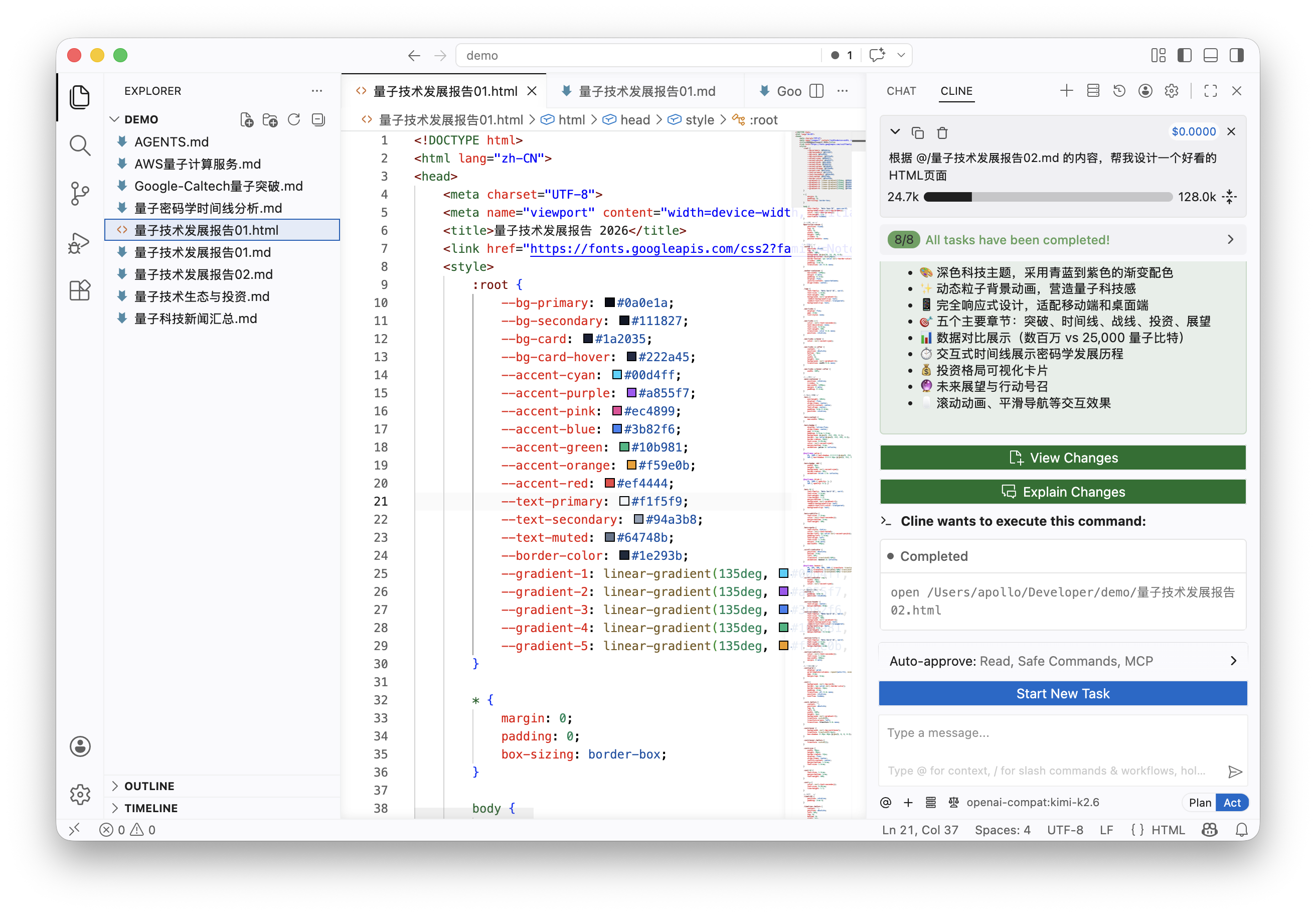Screen dimensions: 1316x915
Task: Start a new Cline task with plus icon
Action: tap(1067, 91)
